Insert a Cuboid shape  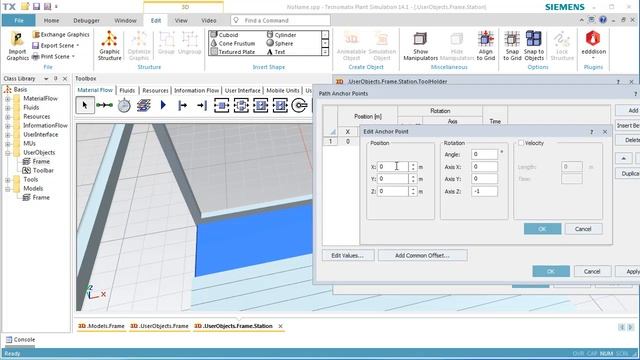[224, 35]
